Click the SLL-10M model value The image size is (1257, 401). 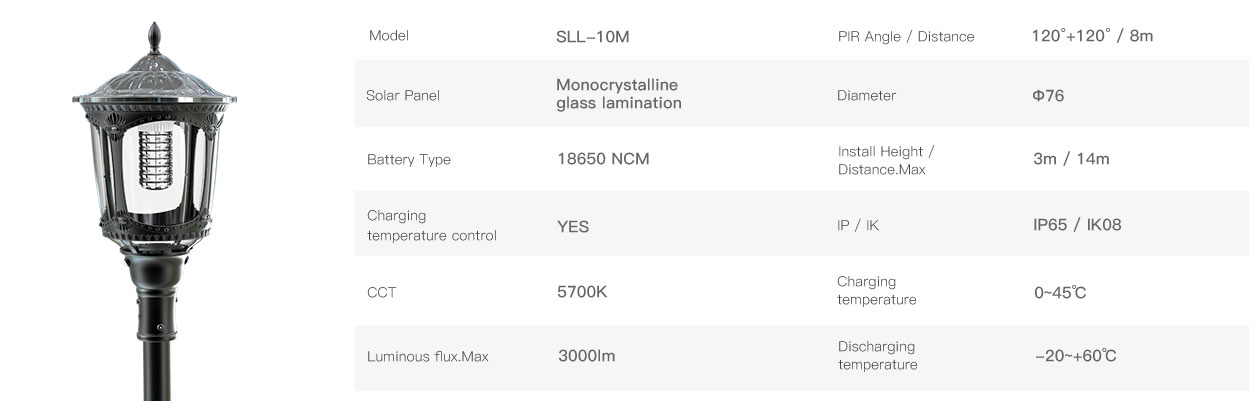[x=592, y=37]
